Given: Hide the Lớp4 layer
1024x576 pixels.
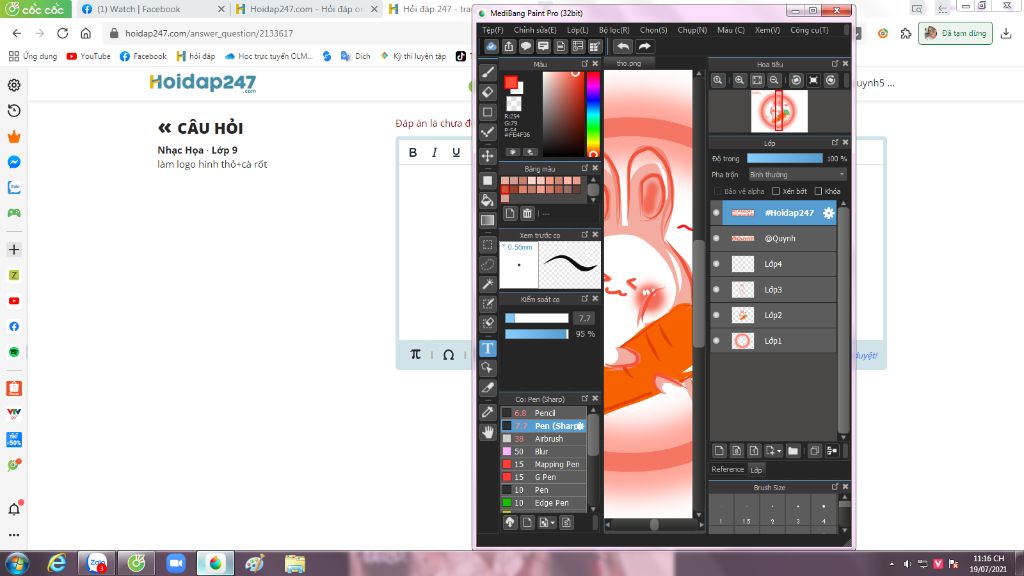Looking at the screenshot, I should (x=716, y=264).
